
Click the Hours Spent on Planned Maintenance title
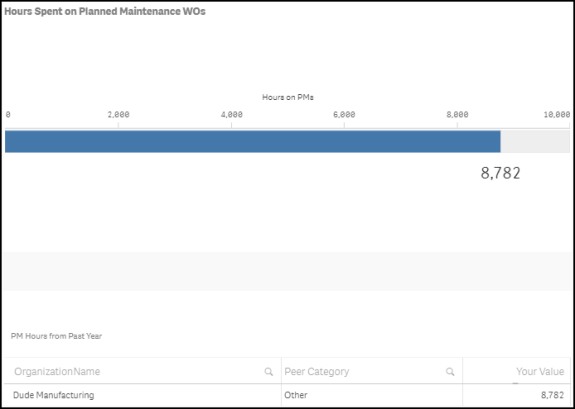click(105, 11)
